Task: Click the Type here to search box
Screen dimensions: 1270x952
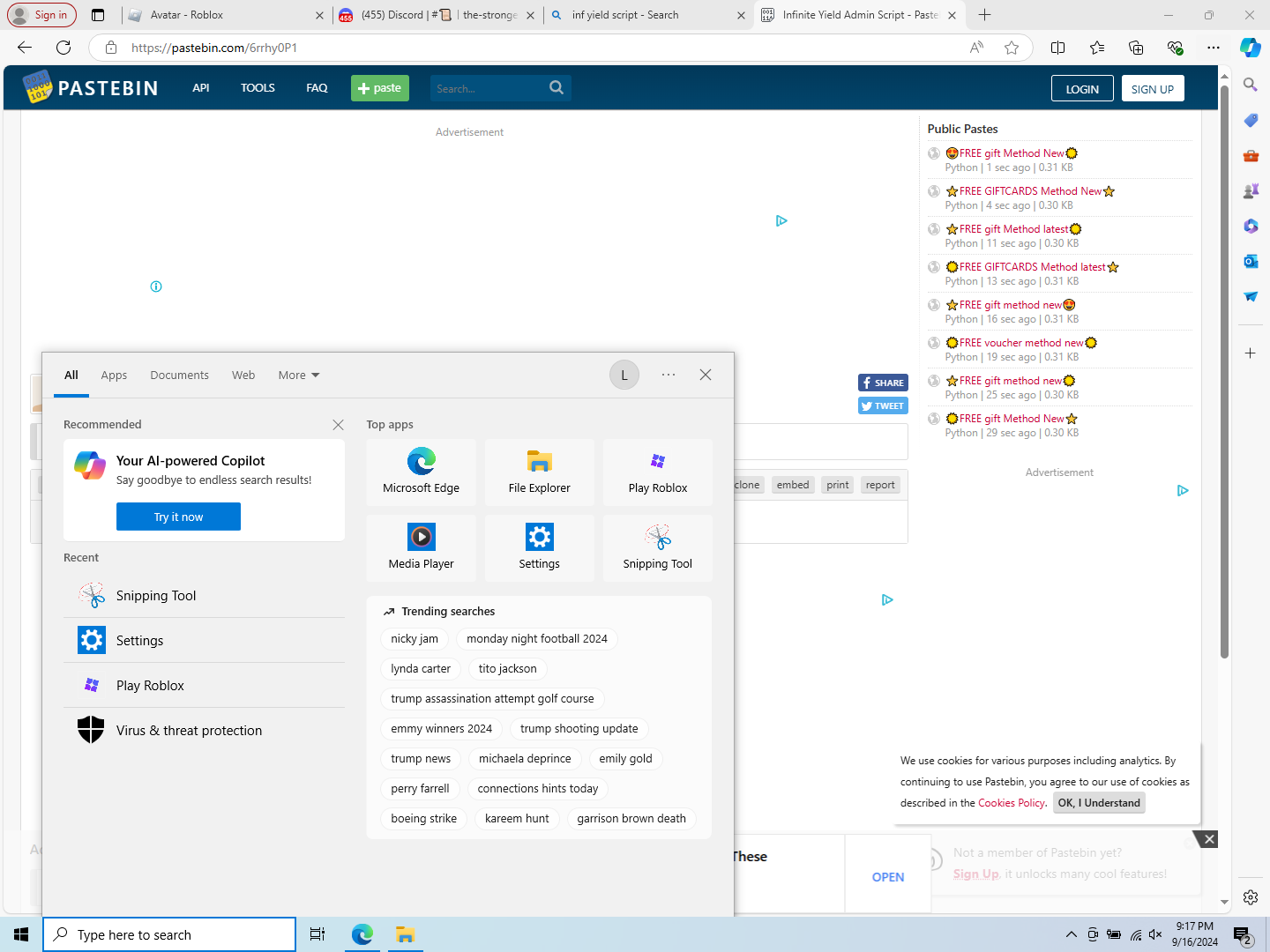Action: 169,934
